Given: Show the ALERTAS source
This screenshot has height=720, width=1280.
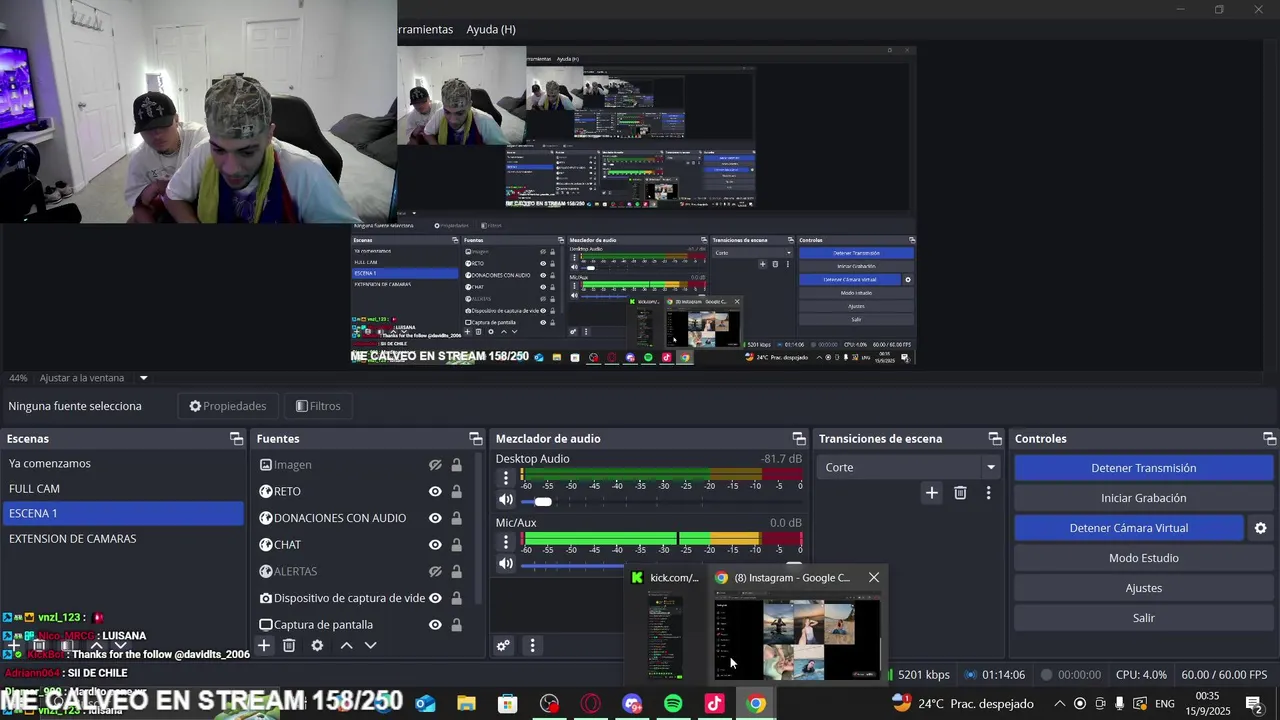Looking at the screenshot, I should pos(435,571).
